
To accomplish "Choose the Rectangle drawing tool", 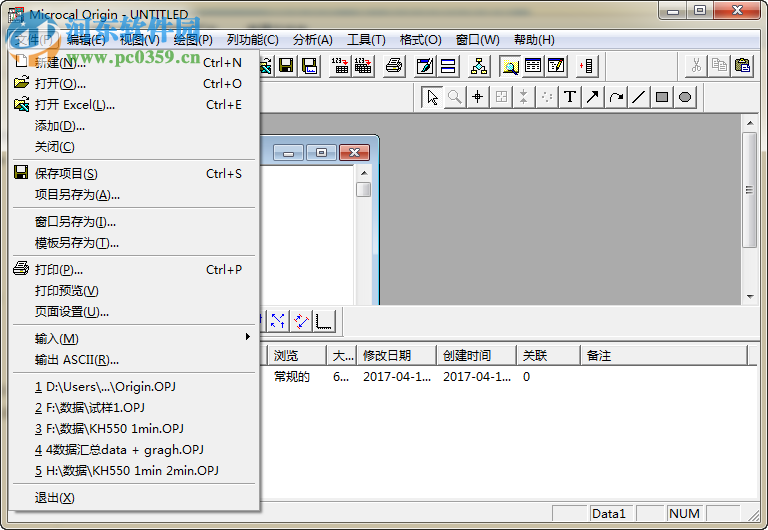I will coord(662,97).
